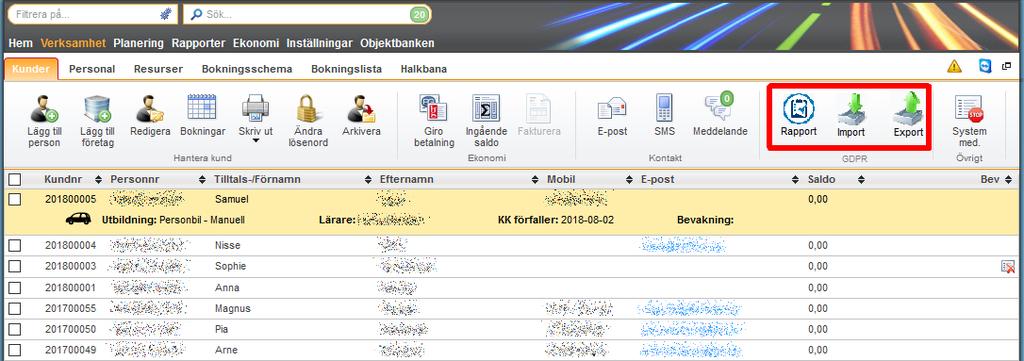Check box for customer 201800004 Nisse
Image resolution: width=1024 pixels, height=361 pixels.
(14, 245)
